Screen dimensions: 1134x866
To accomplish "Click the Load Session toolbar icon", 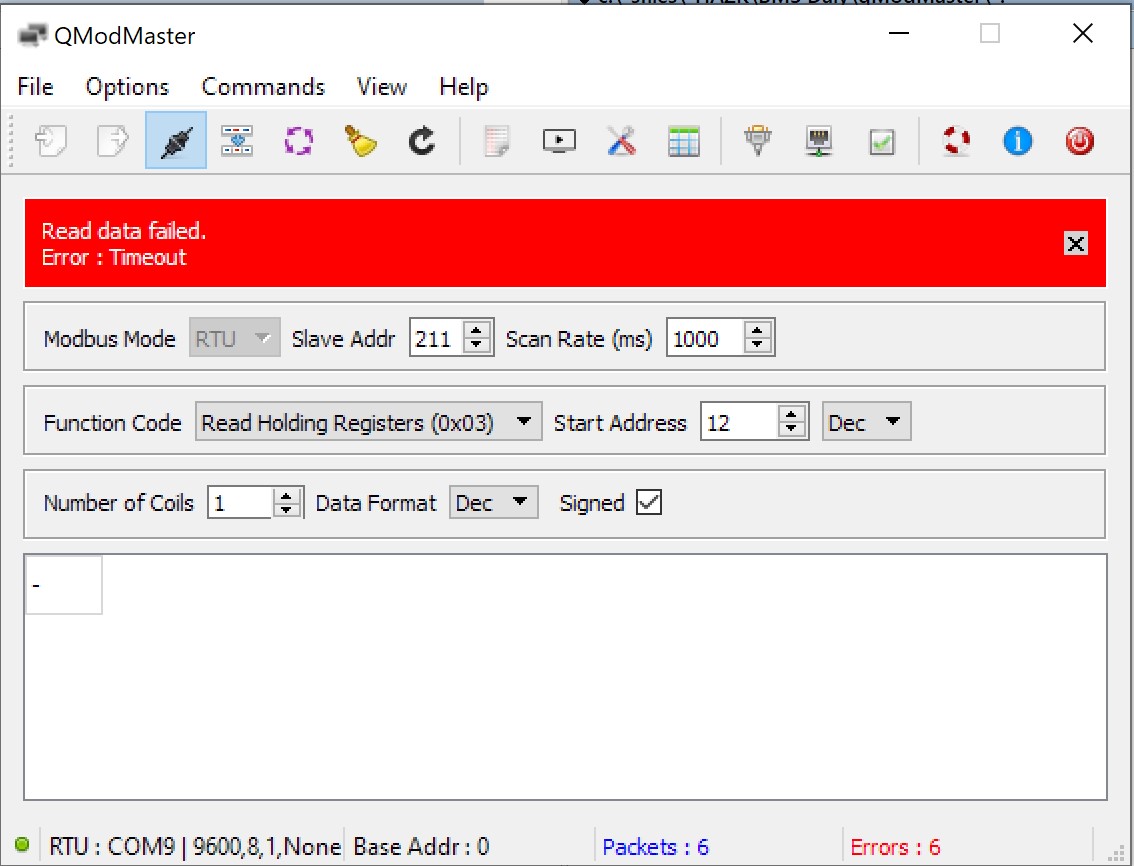I will pyautogui.click(x=51, y=140).
